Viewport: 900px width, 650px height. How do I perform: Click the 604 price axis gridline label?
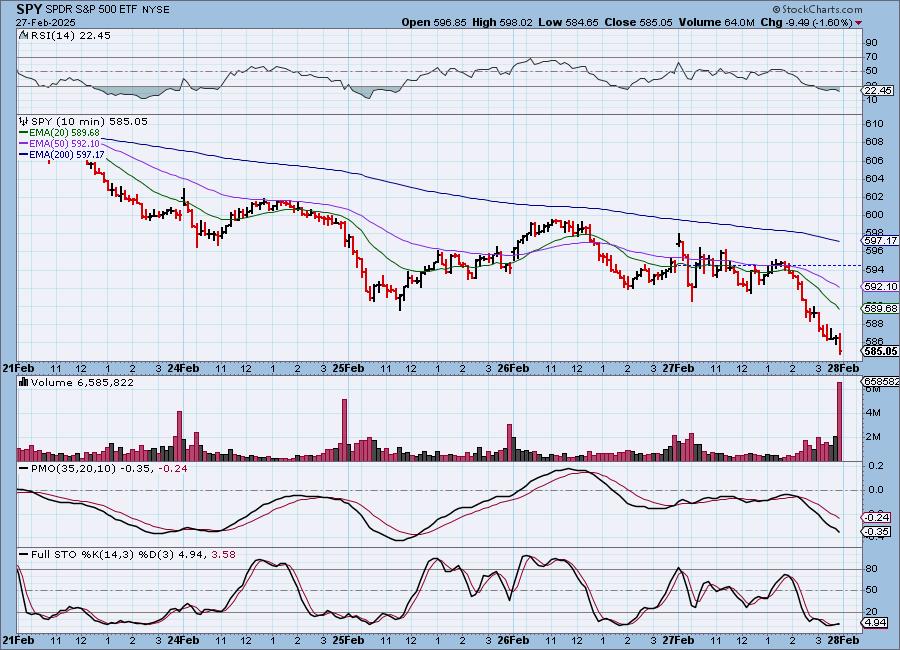coord(874,179)
